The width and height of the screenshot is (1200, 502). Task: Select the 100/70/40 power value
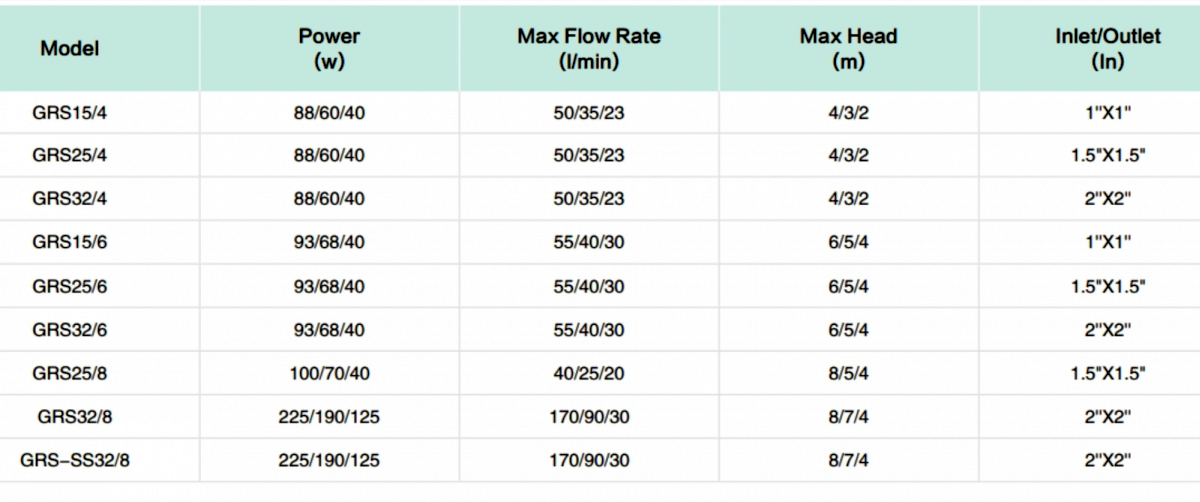click(x=329, y=373)
